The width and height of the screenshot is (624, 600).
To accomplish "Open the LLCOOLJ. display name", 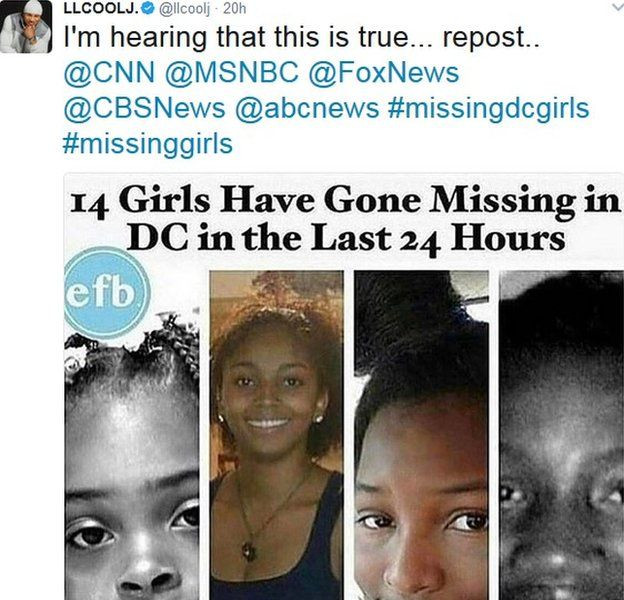I will 102,9.
